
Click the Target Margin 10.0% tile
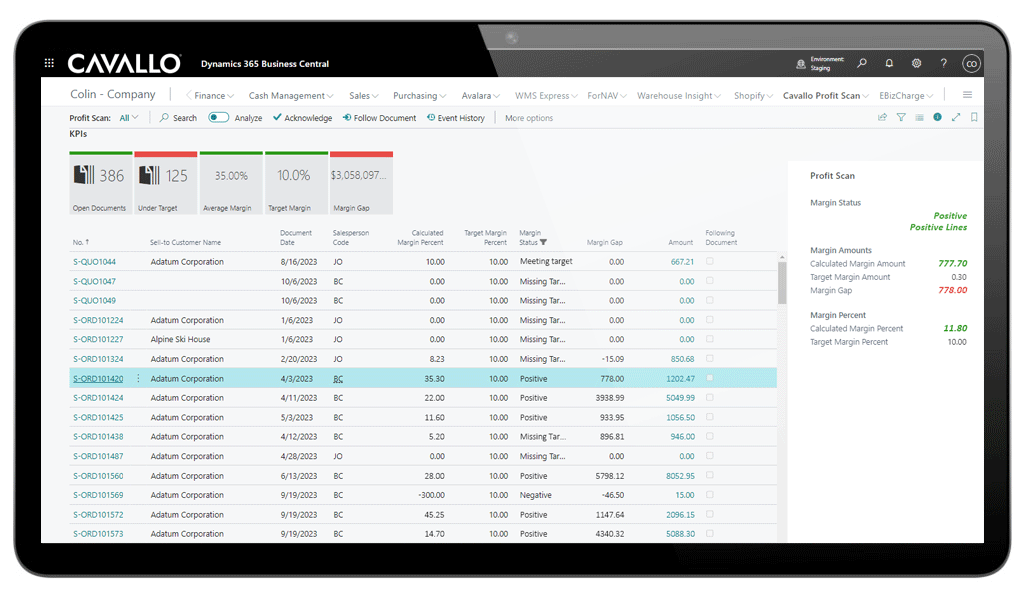tap(296, 183)
